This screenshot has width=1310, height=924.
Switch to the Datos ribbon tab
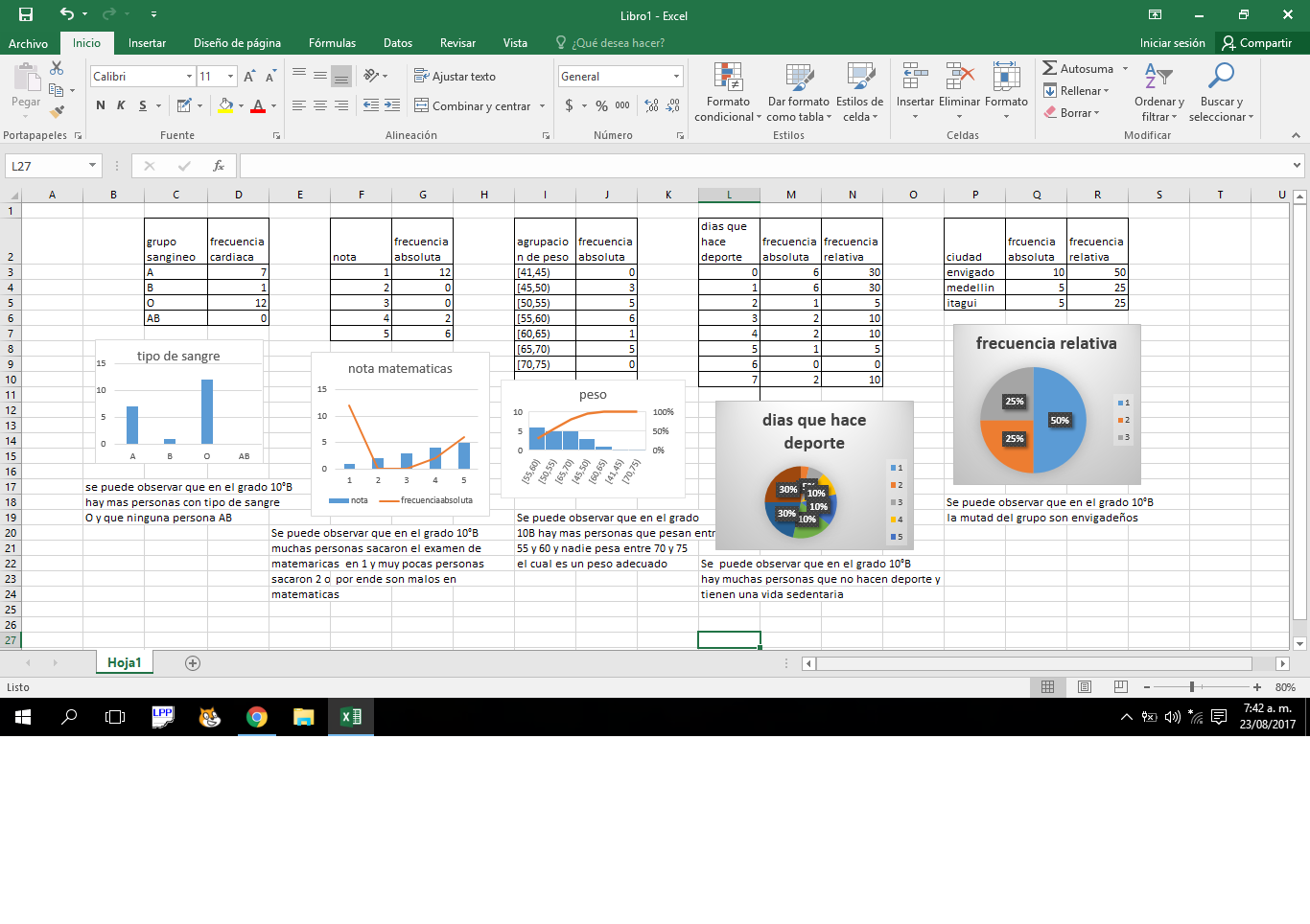397,43
